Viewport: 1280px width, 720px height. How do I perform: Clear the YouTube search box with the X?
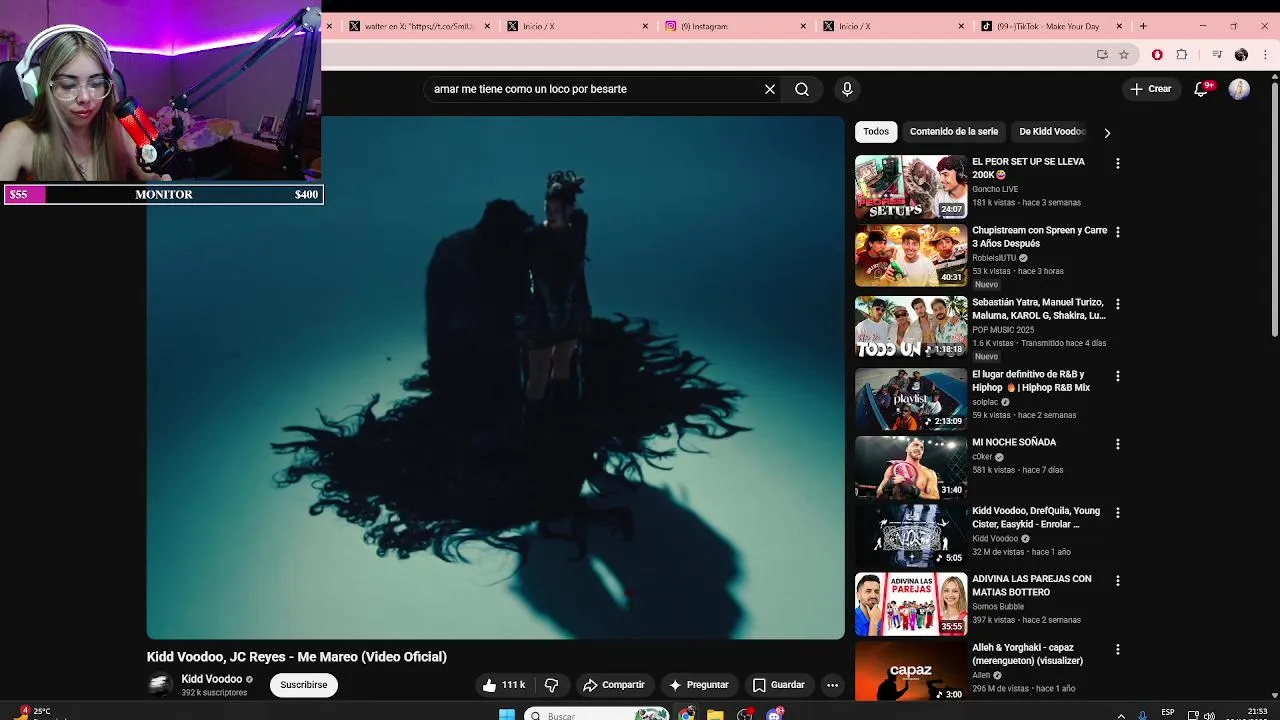pyautogui.click(x=770, y=89)
